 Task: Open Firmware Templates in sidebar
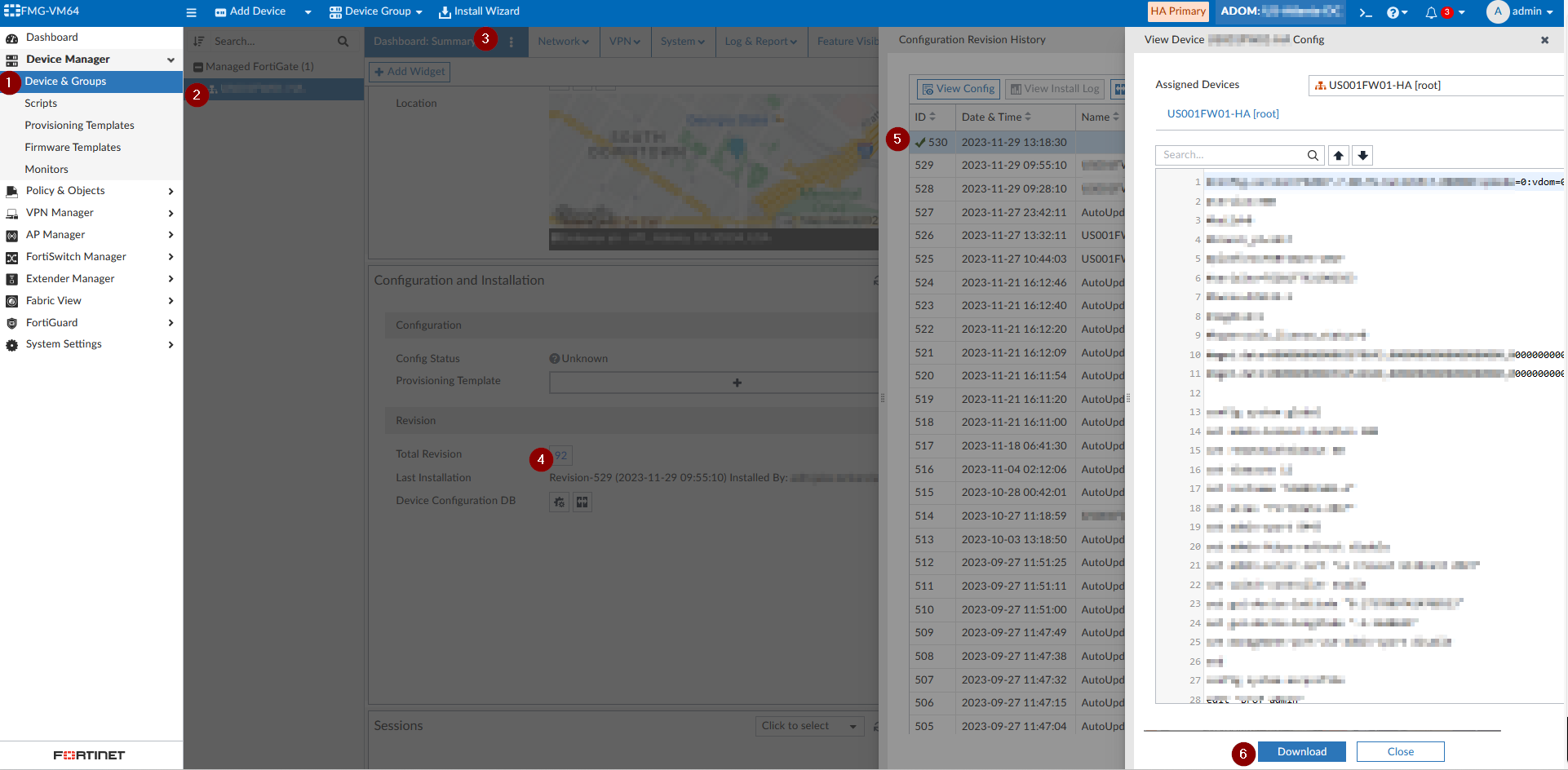[x=73, y=148]
